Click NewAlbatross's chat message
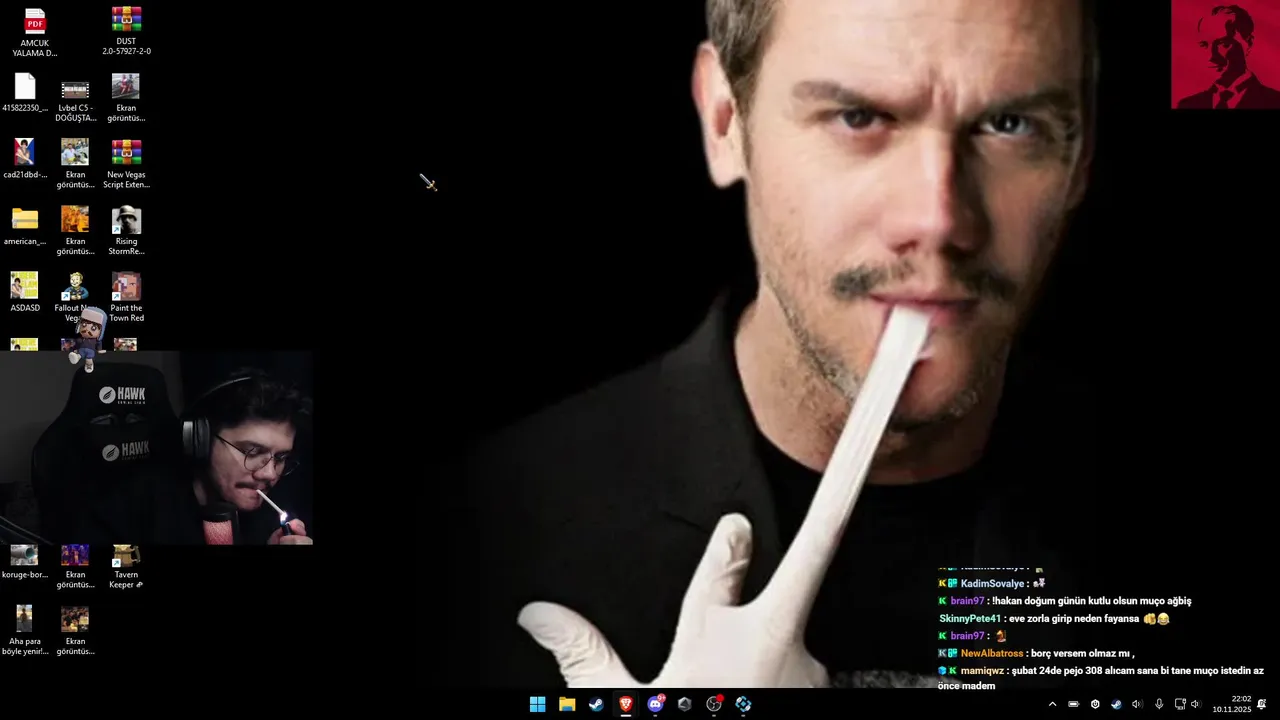Image resolution: width=1280 pixels, height=720 pixels. click(x=1037, y=653)
